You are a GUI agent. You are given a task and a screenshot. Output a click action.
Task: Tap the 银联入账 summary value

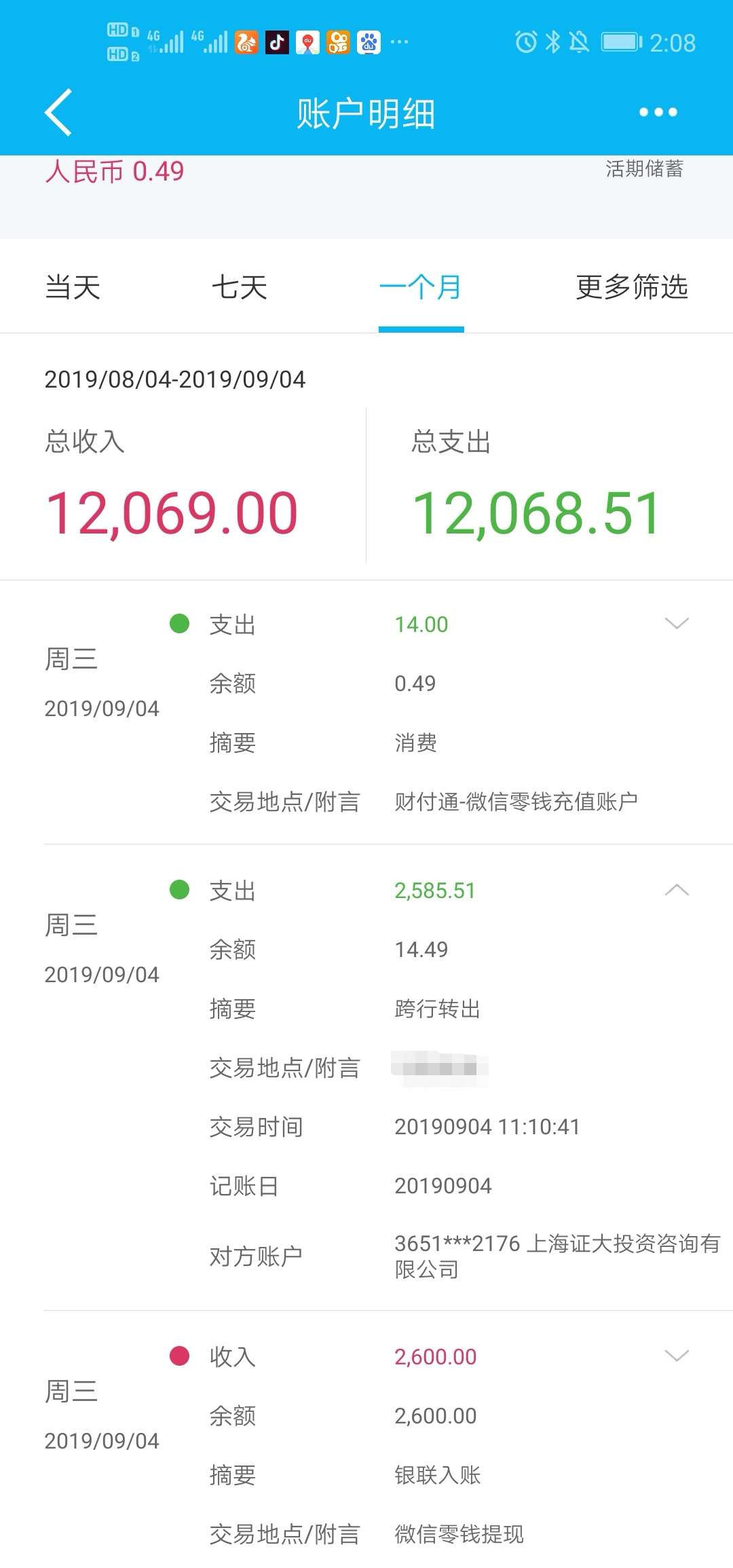pyautogui.click(x=438, y=1474)
